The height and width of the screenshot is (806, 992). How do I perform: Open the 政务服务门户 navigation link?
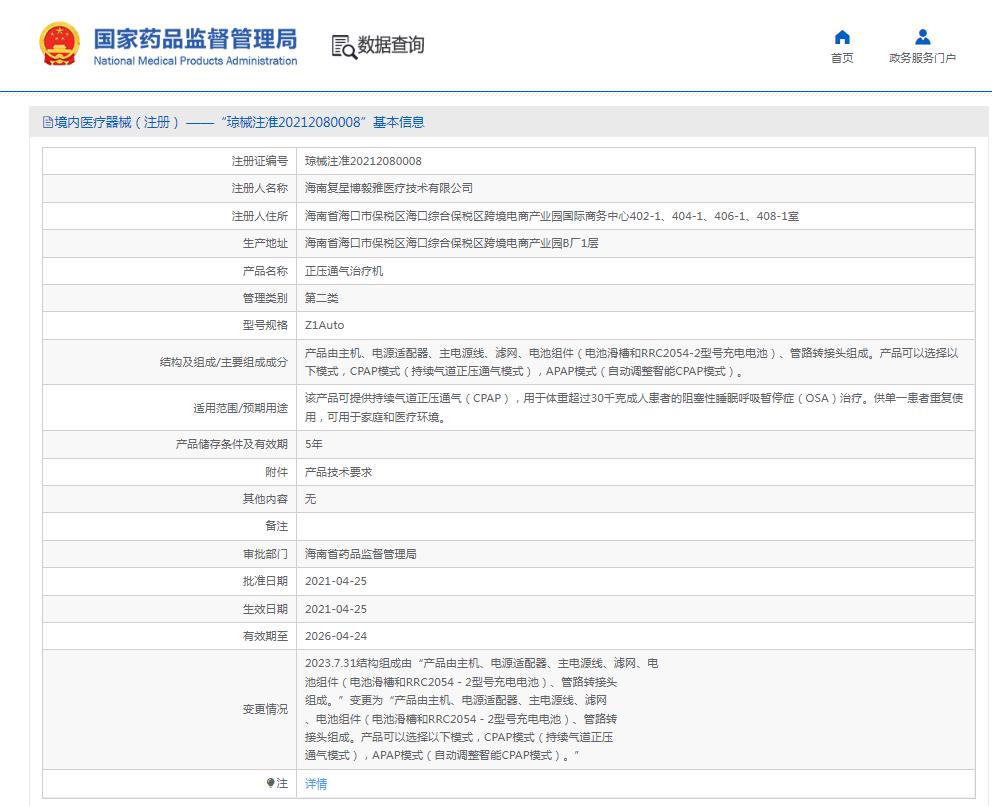(x=922, y=58)
